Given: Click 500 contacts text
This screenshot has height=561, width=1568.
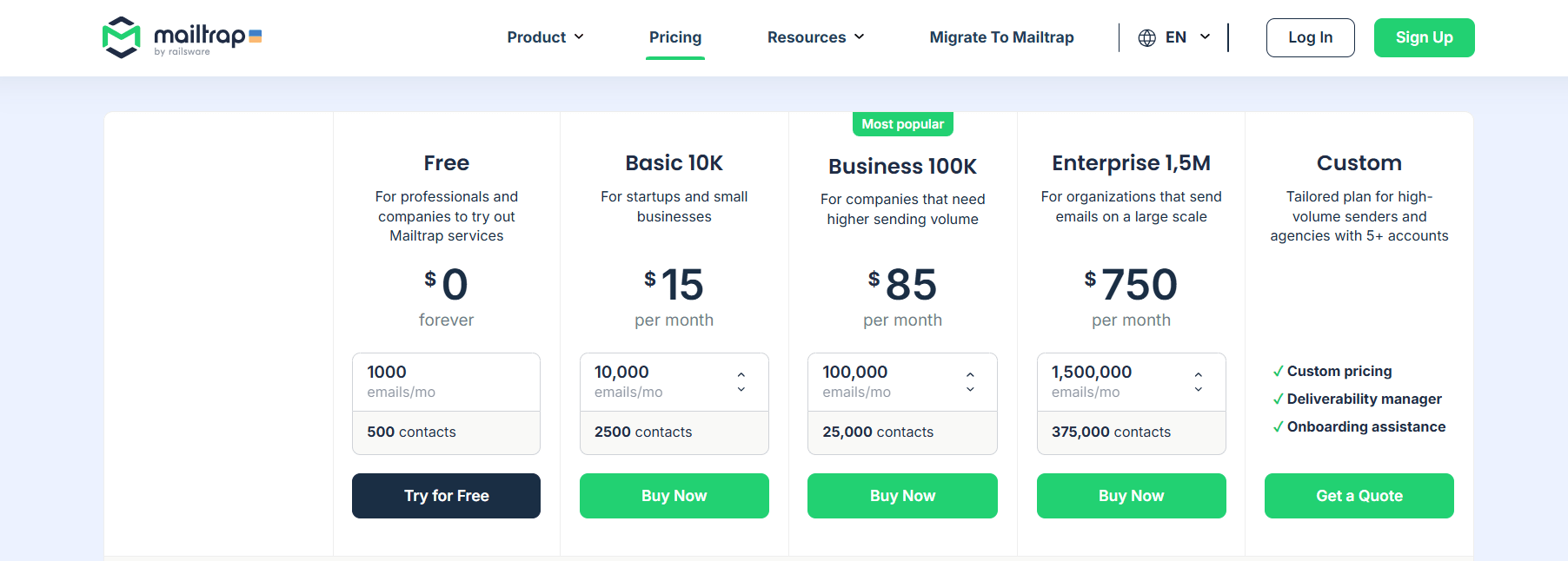Looking at the screenshot, I should [x=411, y=432].
